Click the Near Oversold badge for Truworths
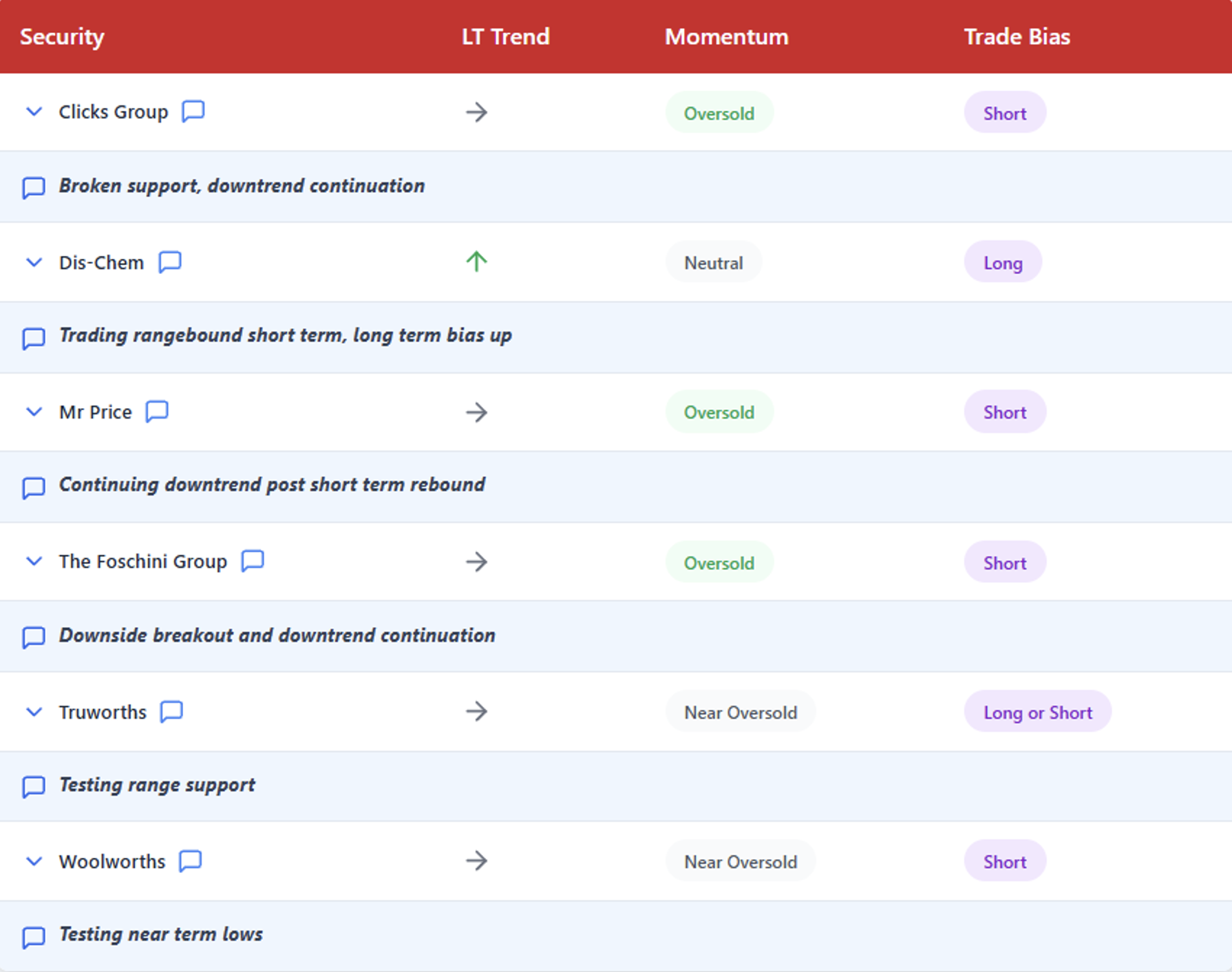This screenshot has width=1232, height=972. pyautogui.click(x=741, y=712)
